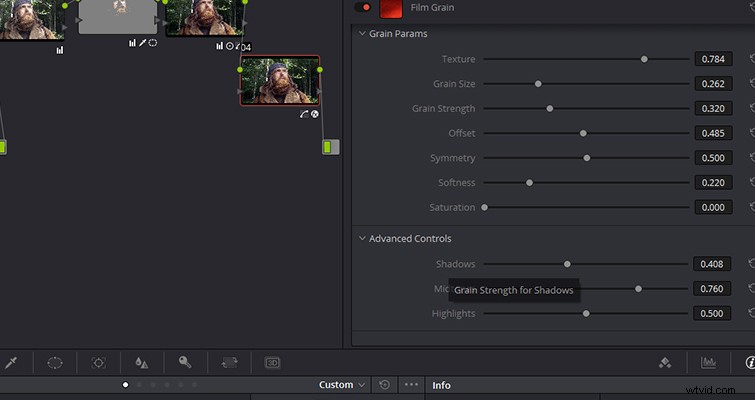
Task: Click the value field showing 0.760
Action: (x=712, y=289)
